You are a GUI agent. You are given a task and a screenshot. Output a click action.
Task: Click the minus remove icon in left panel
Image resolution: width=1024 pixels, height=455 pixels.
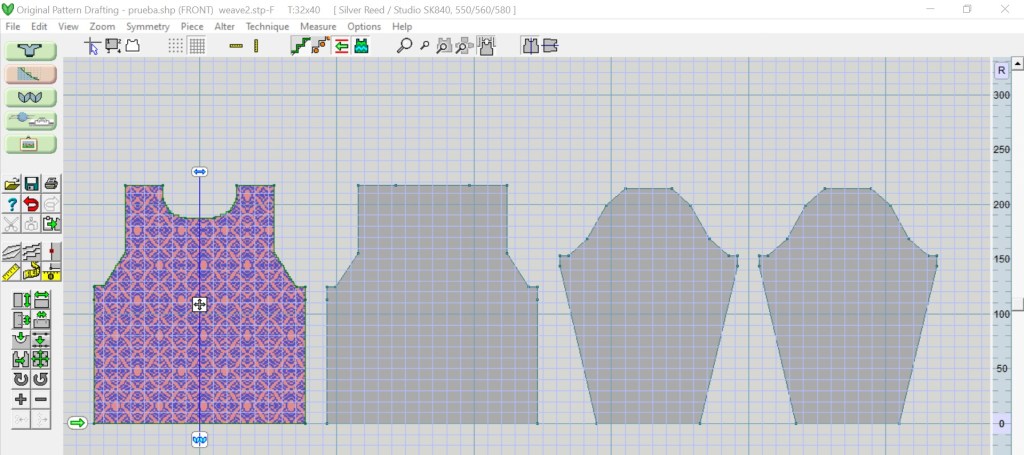pyautogui.click(x=41, y=399)
